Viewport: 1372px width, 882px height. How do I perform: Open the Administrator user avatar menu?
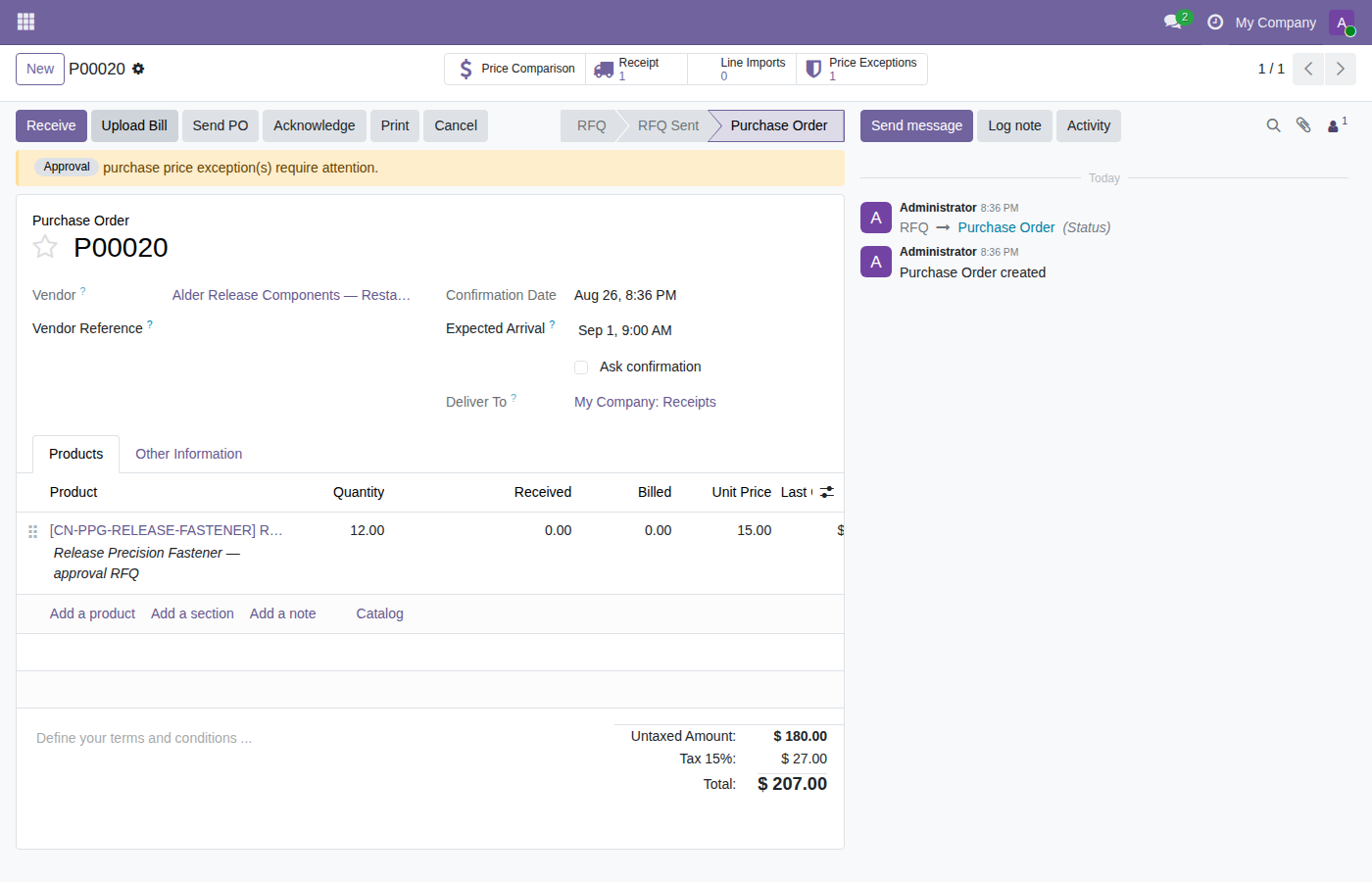[1342, 23]
